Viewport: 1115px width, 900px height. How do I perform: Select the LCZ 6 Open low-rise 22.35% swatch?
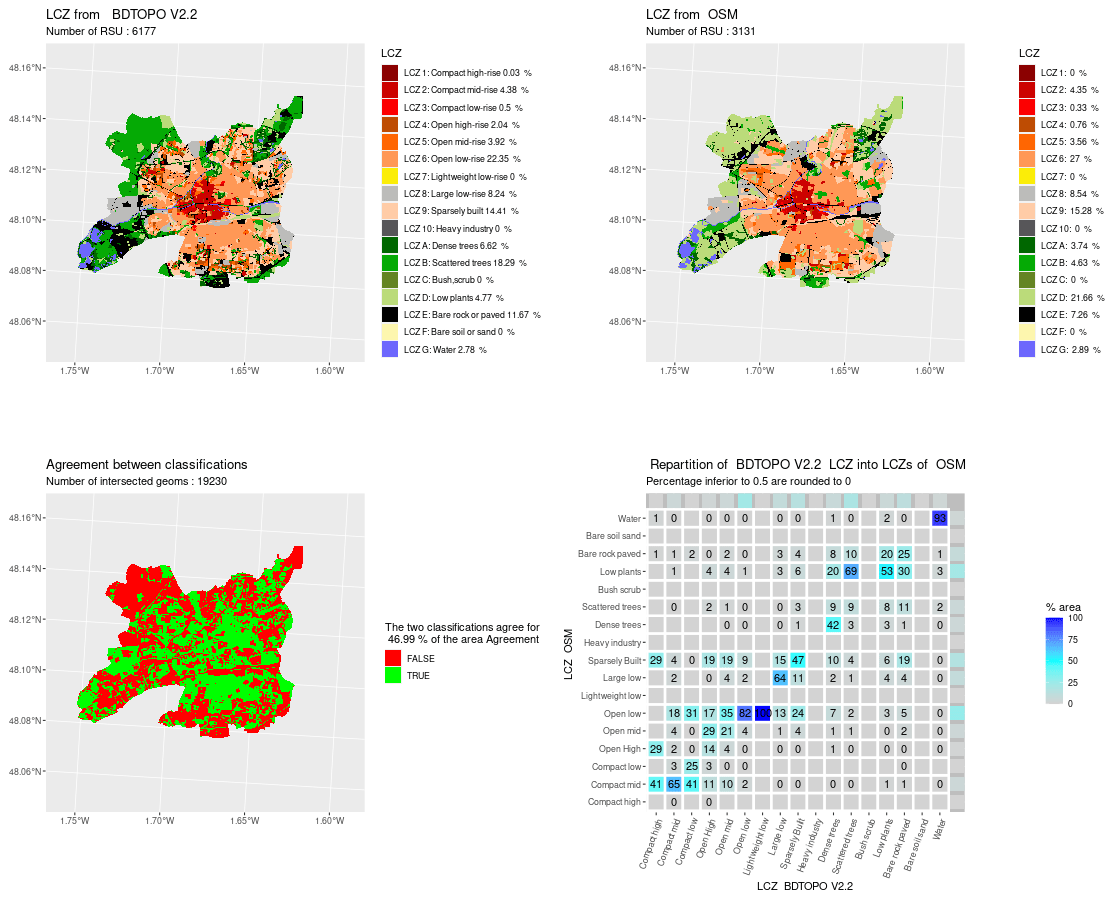pyautogui.click(x=390, y=160)
